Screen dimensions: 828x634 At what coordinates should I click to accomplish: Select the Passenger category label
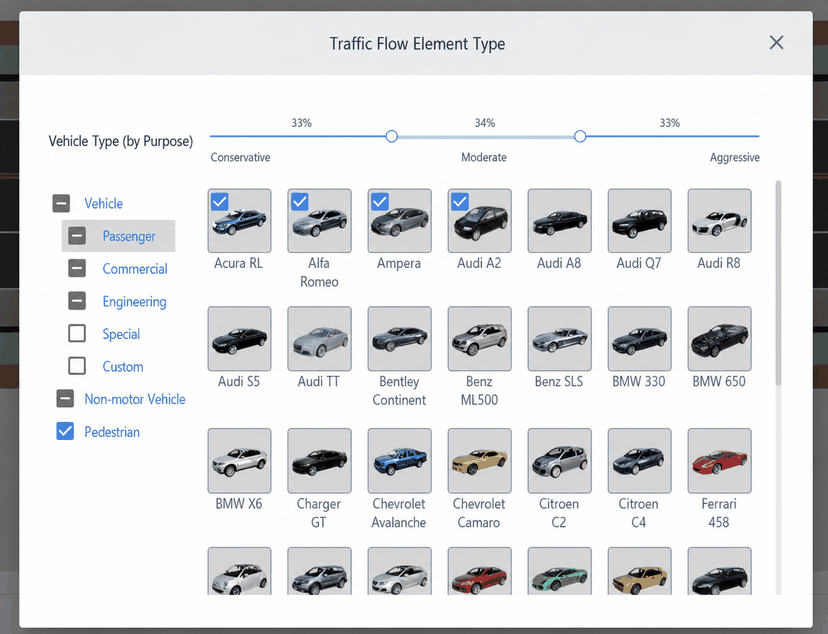click(x=129, y=236)
